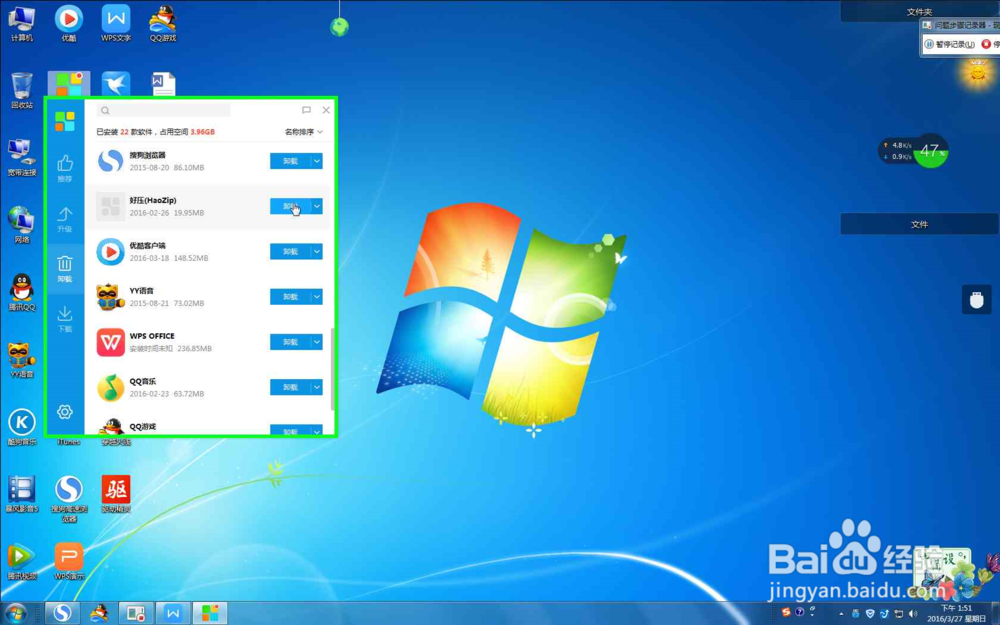Image resolution: width=1000 pixels, height=625 pixels.
Task: Pause recording with 暂停记录 button
Action: [x=950, y=44]
